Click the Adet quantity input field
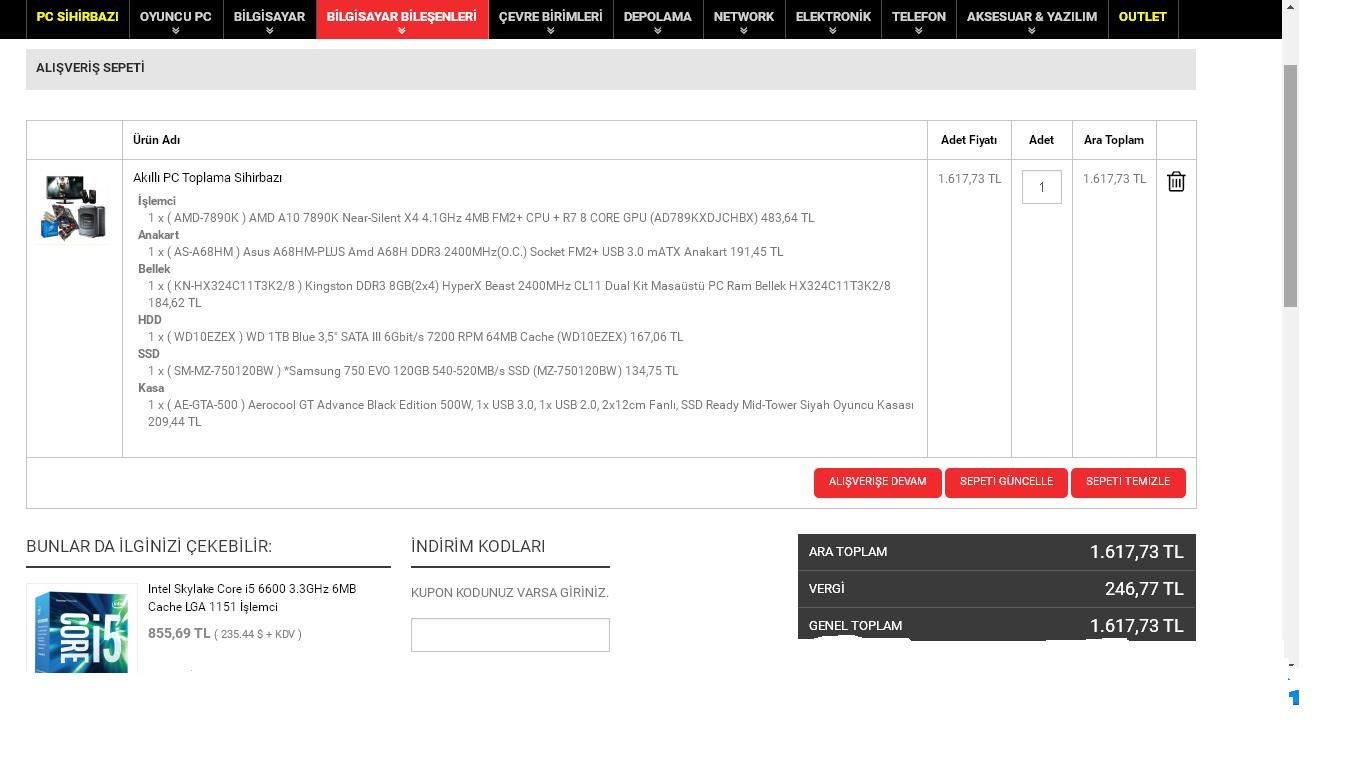The image size is (1360, 768). tap(1041, 187)
